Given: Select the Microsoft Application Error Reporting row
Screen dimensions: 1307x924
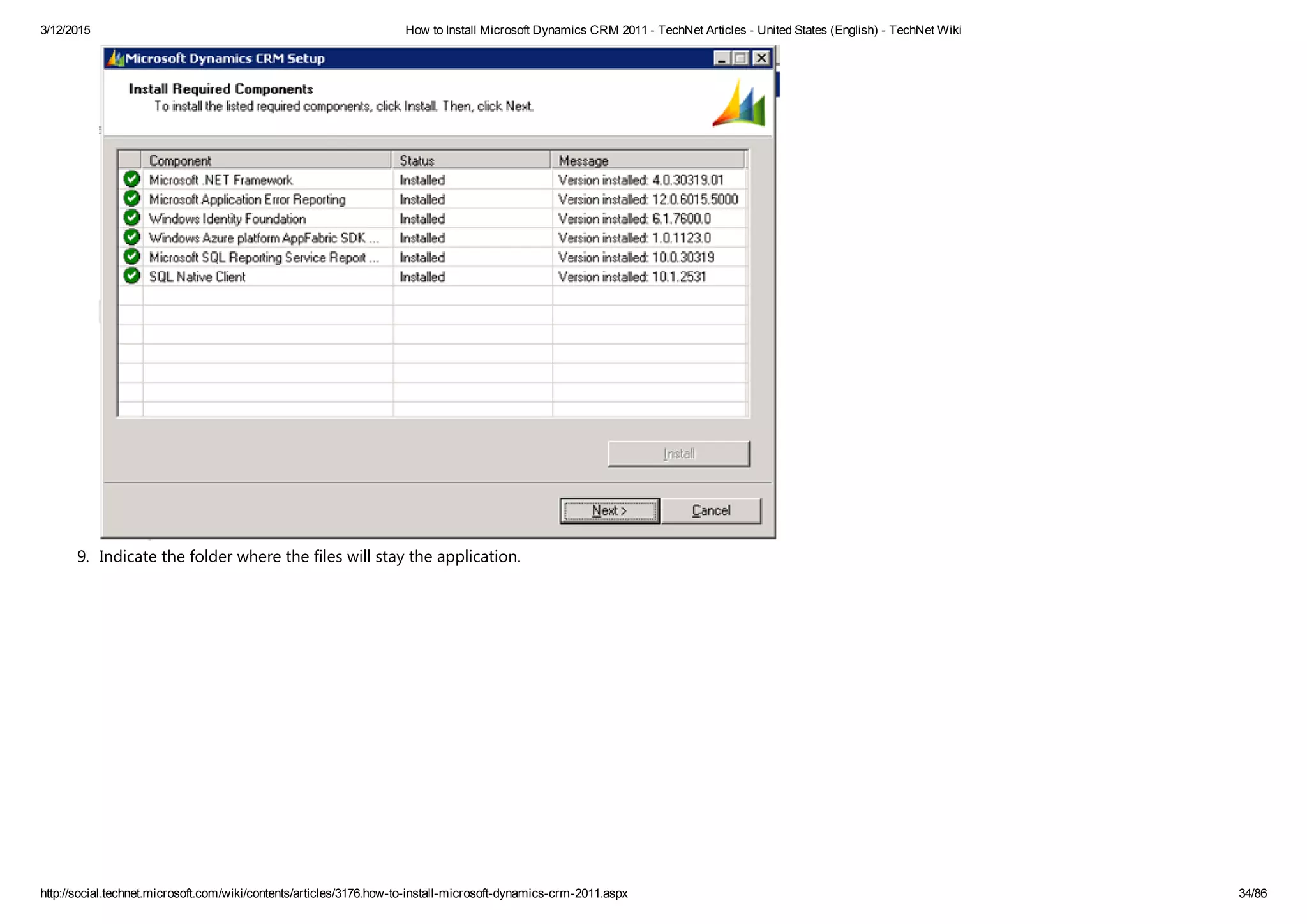Looking at the screenshot, I should coord(433,199).
